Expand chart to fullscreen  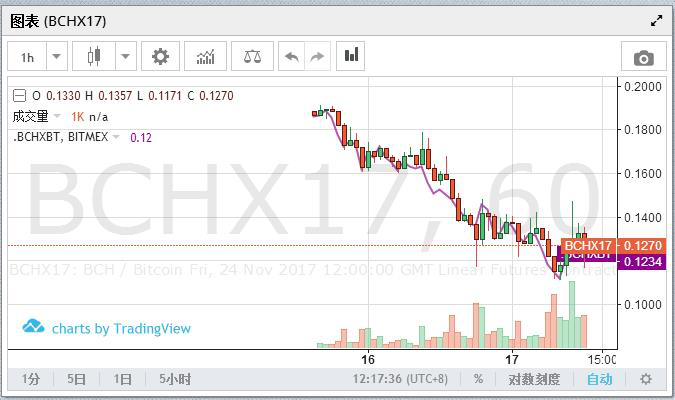click(656, 21)
